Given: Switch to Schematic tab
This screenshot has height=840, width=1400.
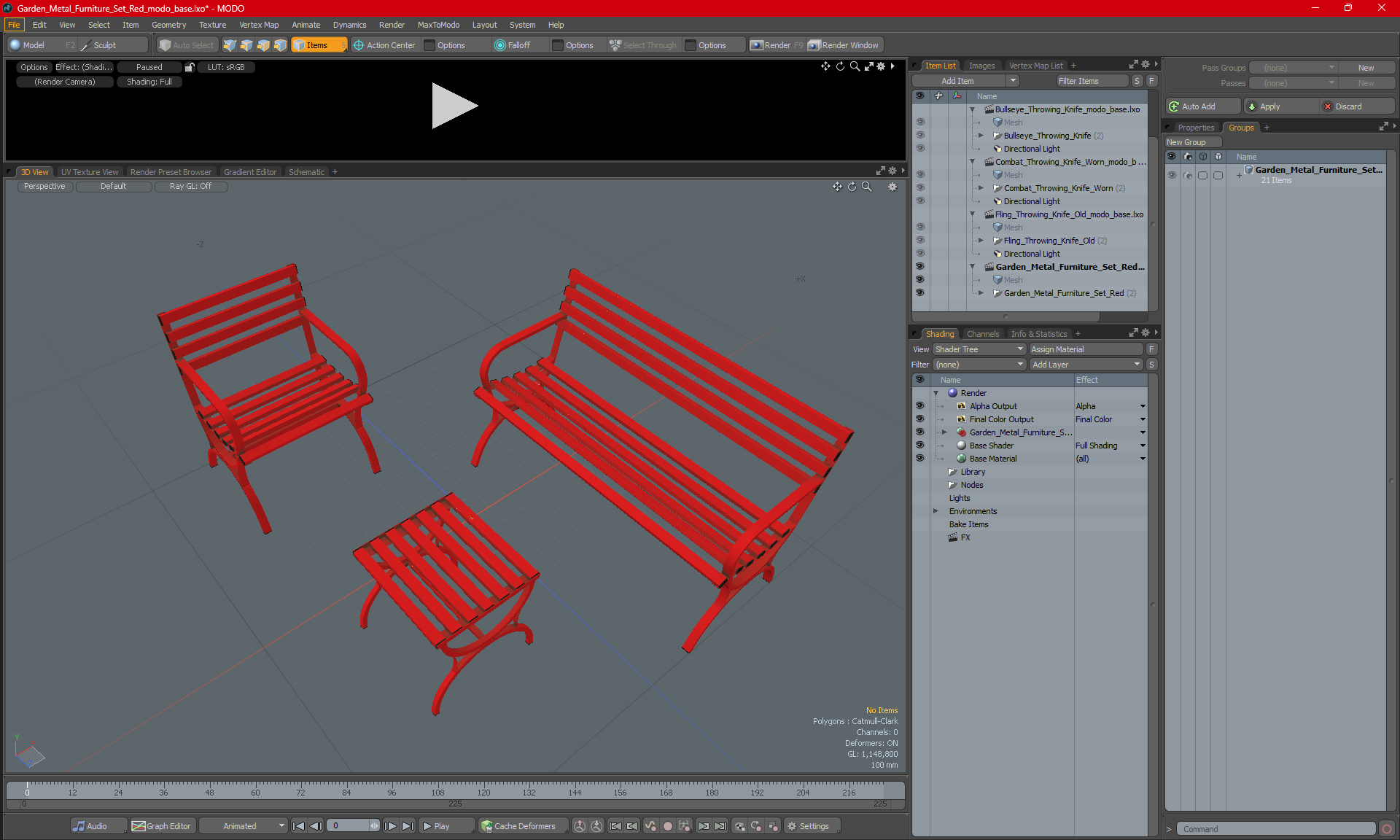Looking at the screenshot, I should coord(306,172).
